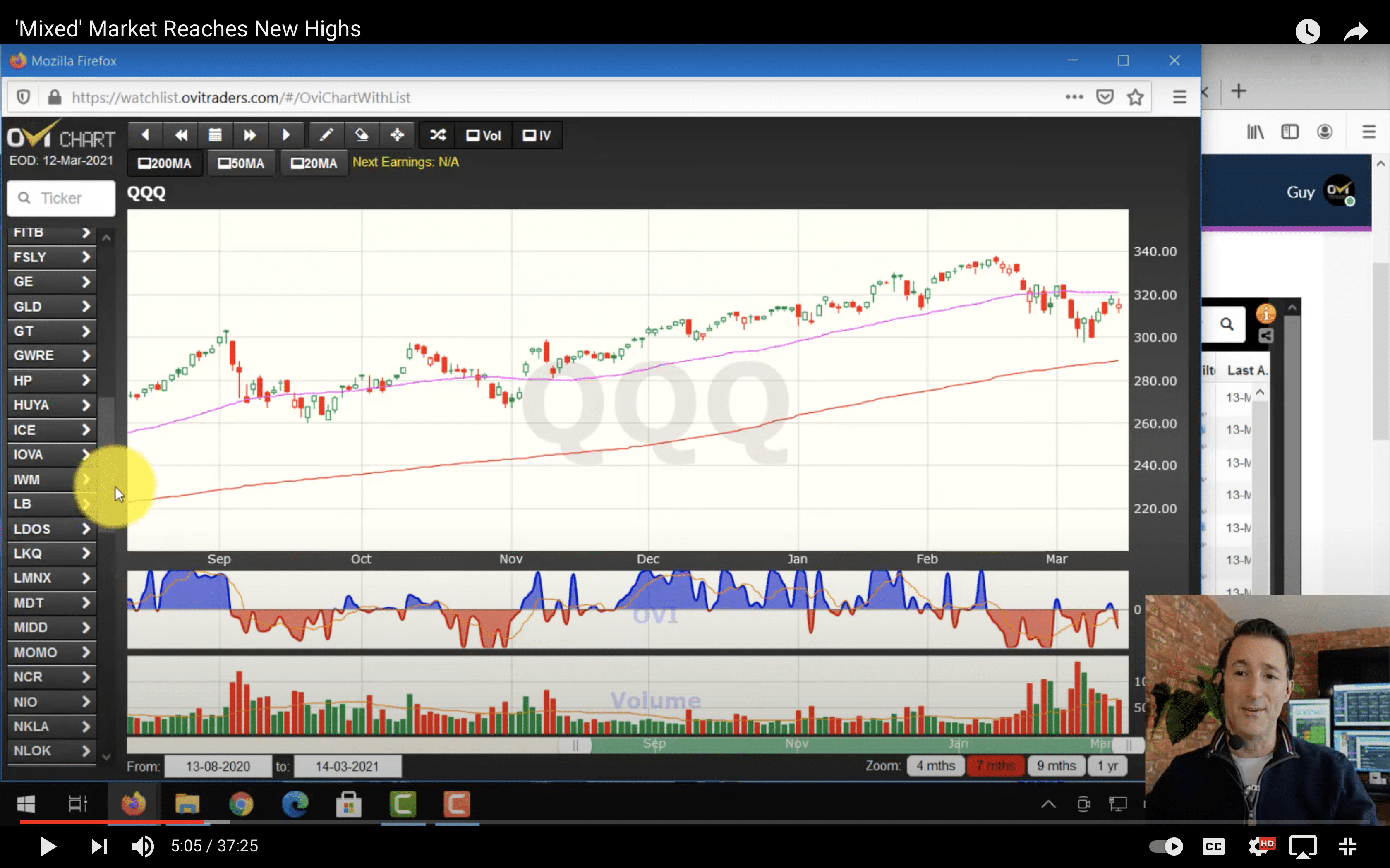Image resolution: width=1390 pixels, height=868 pixels.
Task: Click the From date field 13-08-2020
Action: point(218,766)
